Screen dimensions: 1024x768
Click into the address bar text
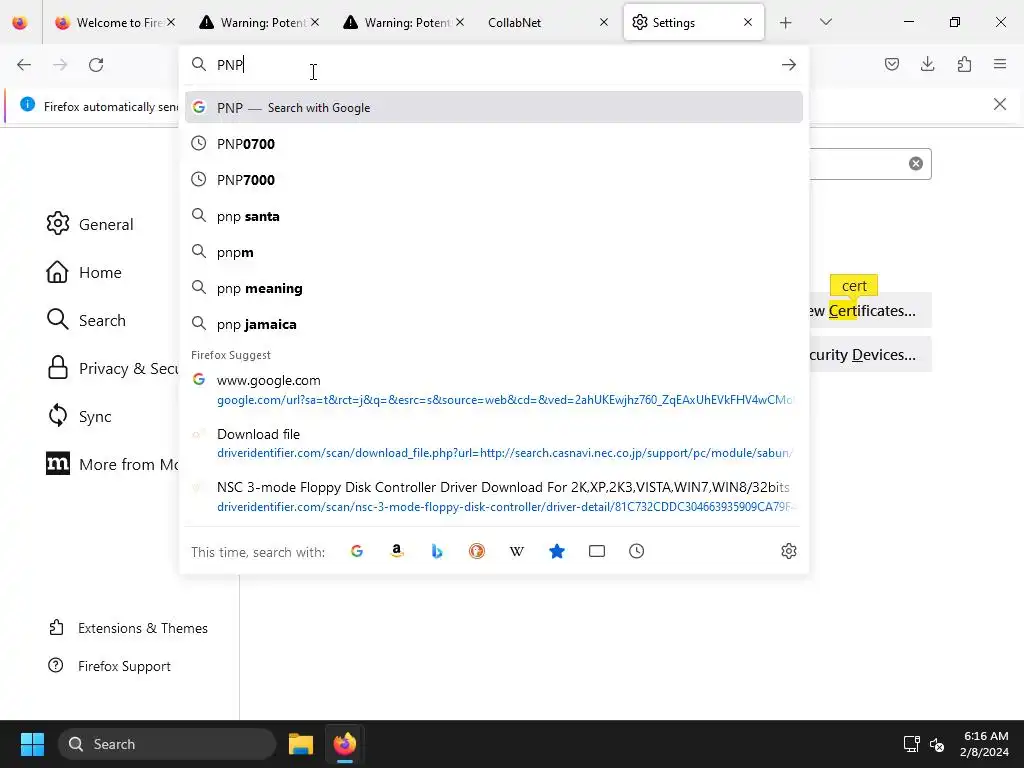(x=496, y=65)
